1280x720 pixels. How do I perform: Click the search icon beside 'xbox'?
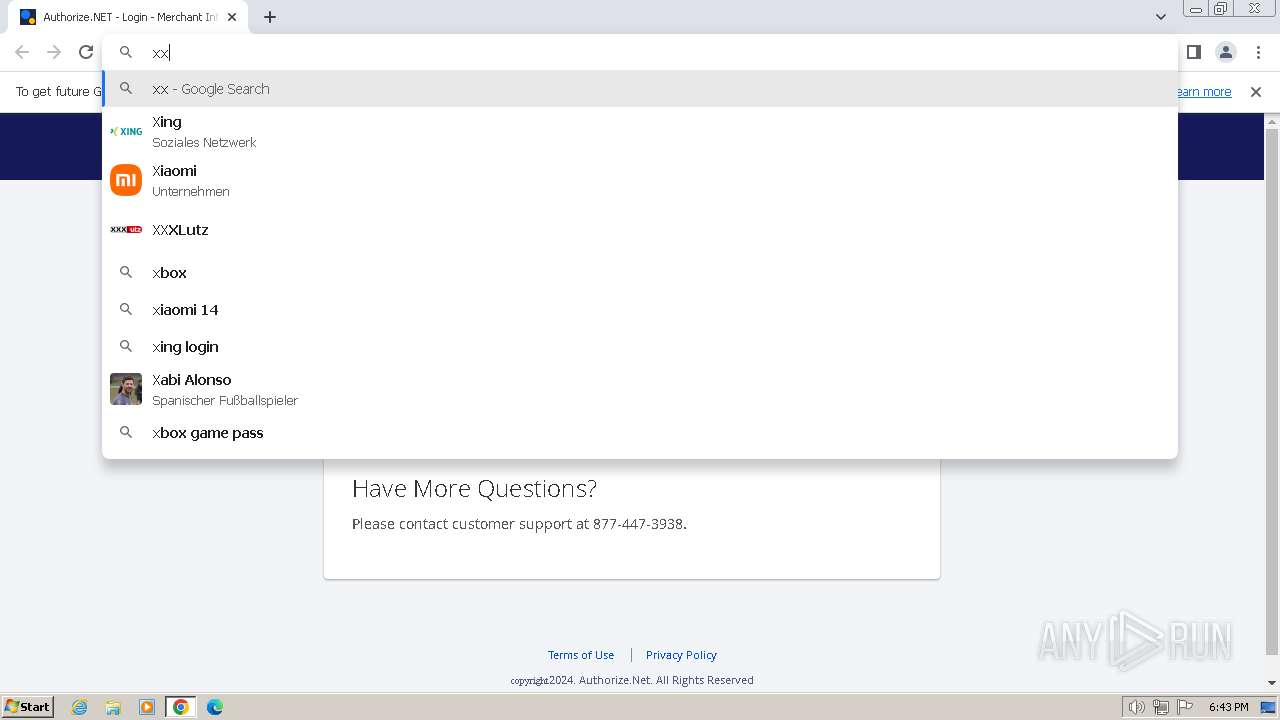[x=126, y=272]
